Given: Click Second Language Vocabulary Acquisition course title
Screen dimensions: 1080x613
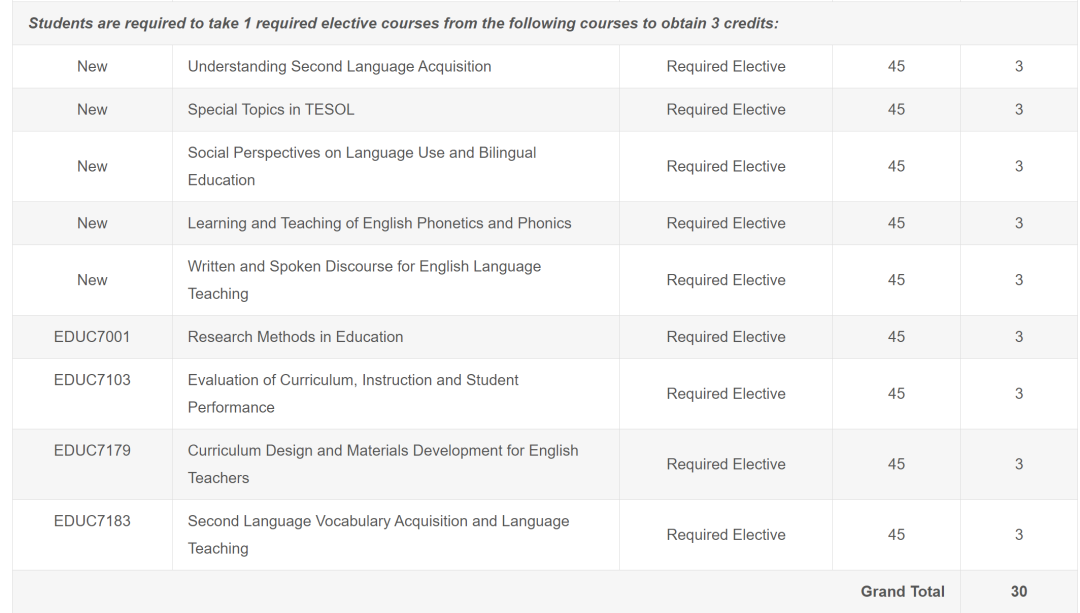Looking at the screenshot, I should pyautogui.click(x=378, y=534).
